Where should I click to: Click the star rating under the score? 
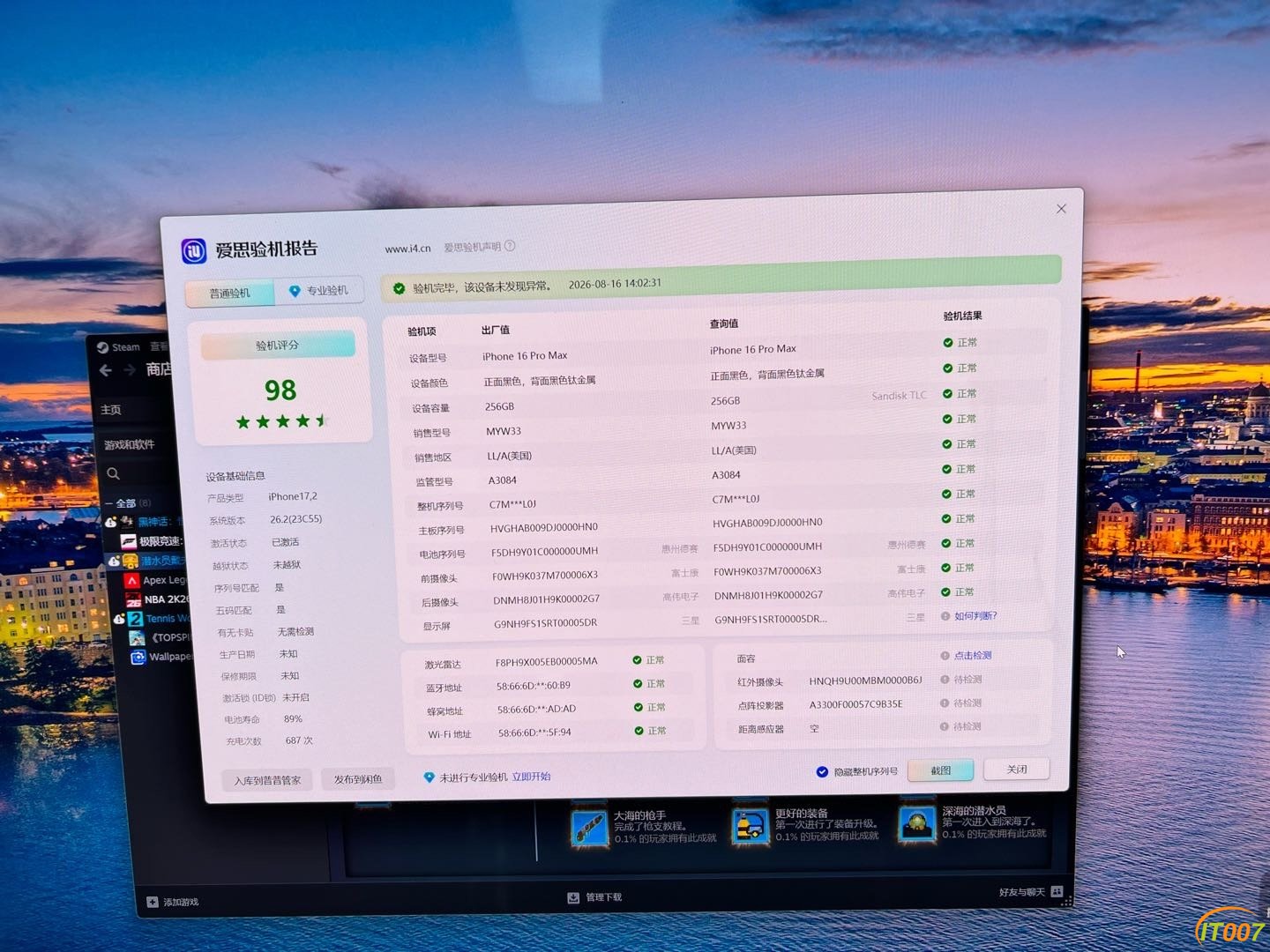coord(282,421)
